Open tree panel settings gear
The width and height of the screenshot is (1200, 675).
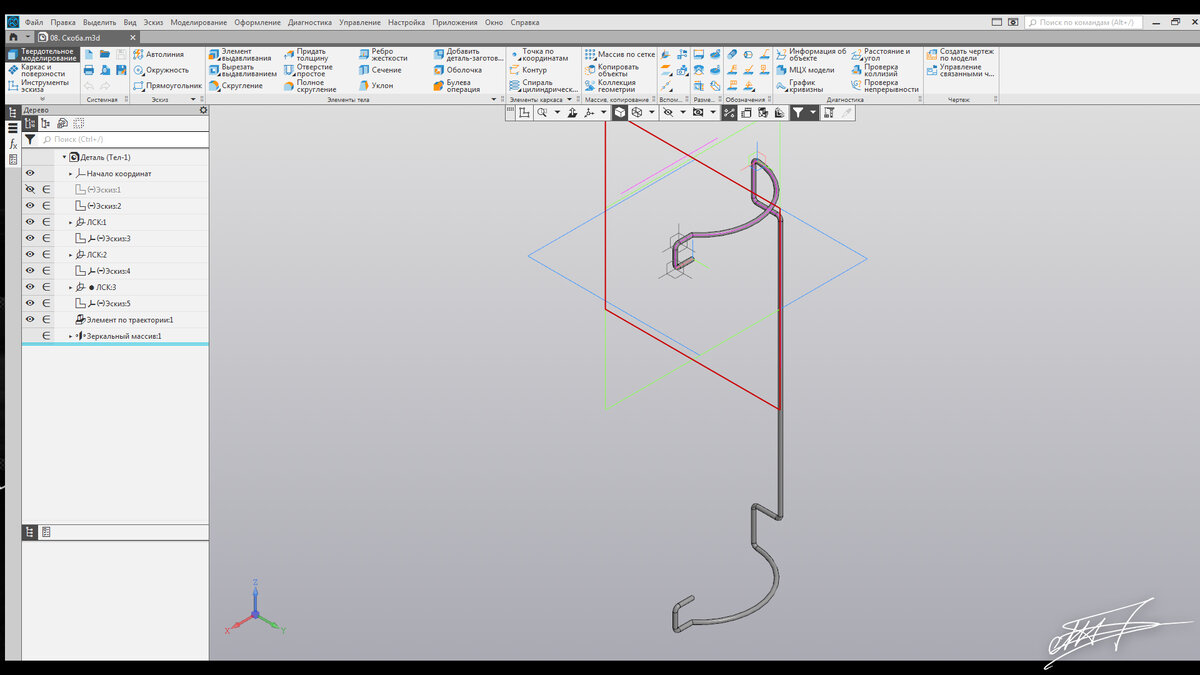coord(203,110)
